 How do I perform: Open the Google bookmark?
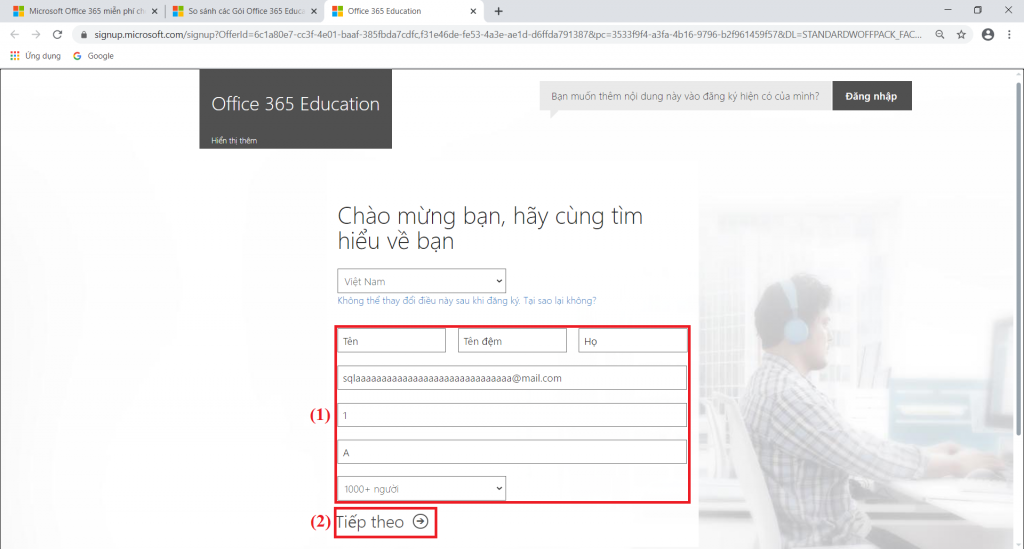point(93,56)
